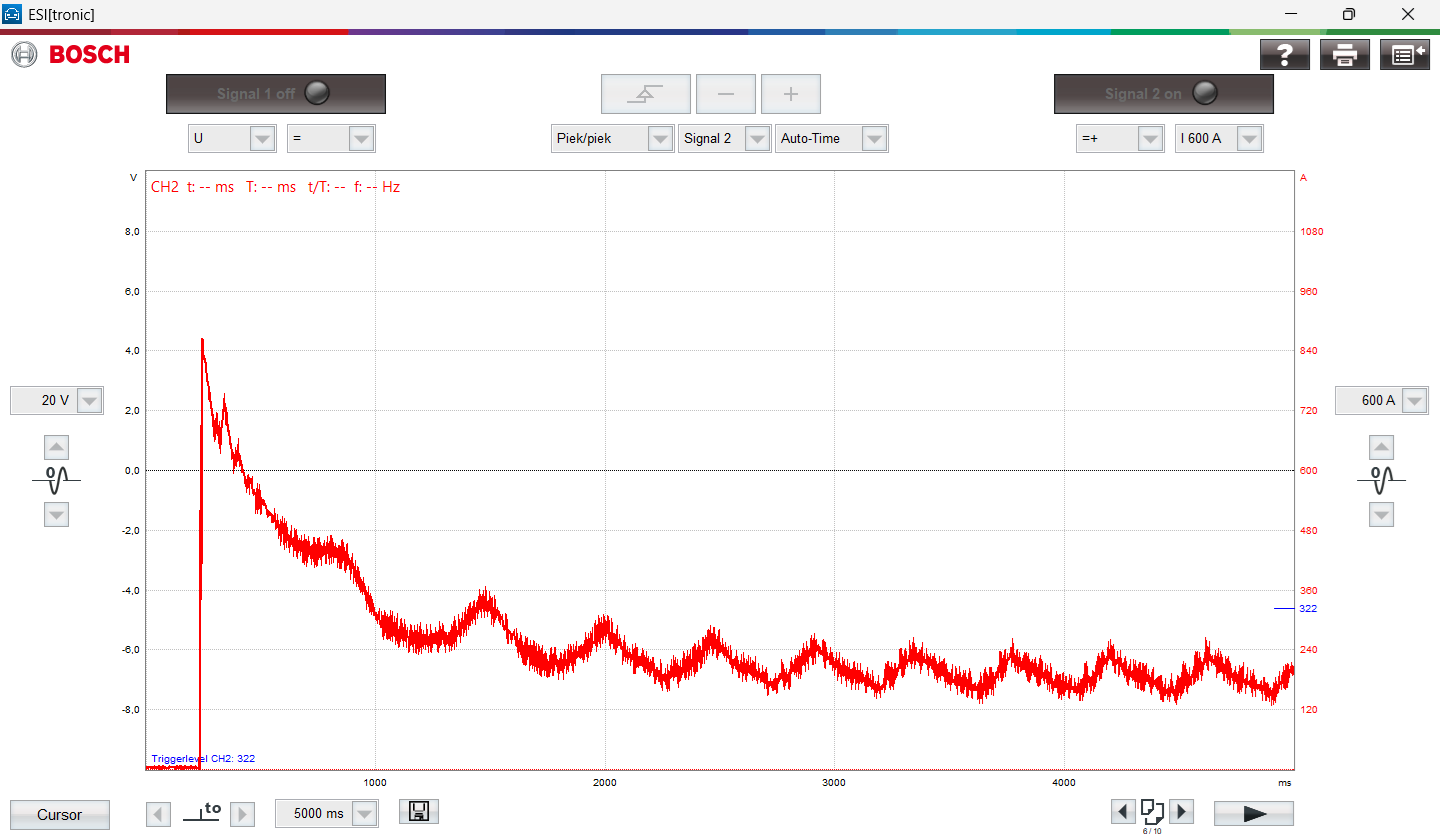This screenshot has height=840, width=1440.
Task: Click the printer icon to print
Action: (x=1345, y=55)
